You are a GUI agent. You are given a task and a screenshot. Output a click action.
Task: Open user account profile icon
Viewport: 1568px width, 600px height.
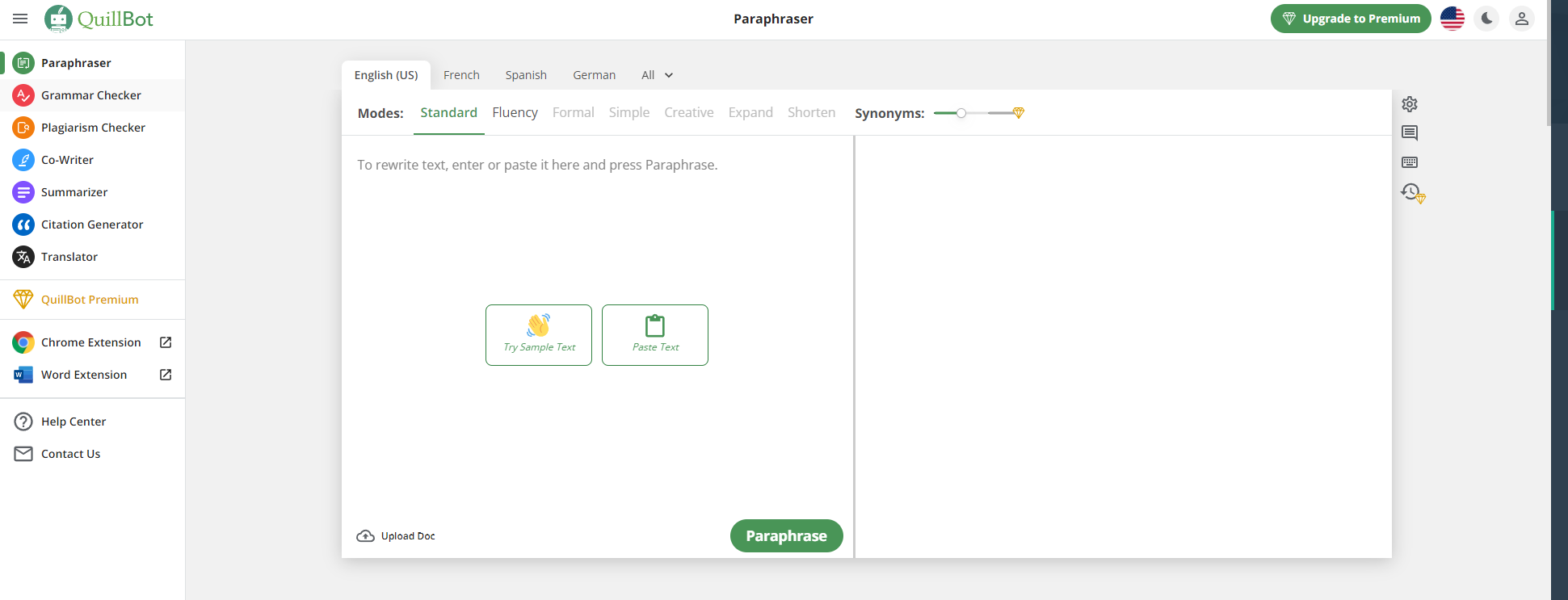(x=1521, y=19)
